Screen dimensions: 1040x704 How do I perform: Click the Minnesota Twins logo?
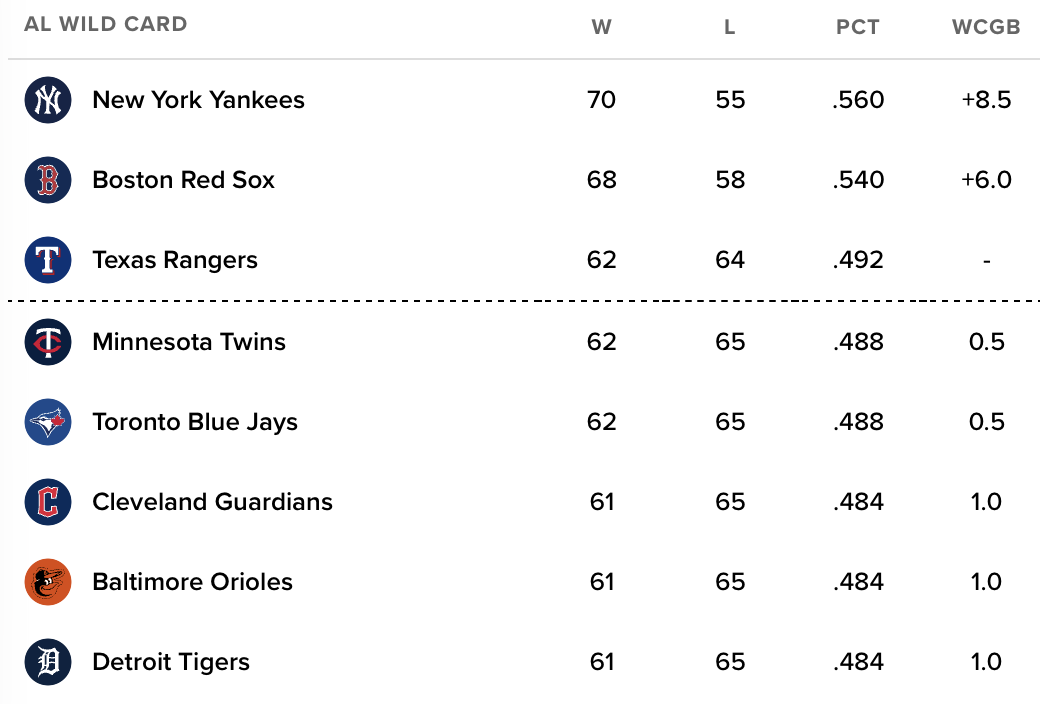[x=48, y=342]
